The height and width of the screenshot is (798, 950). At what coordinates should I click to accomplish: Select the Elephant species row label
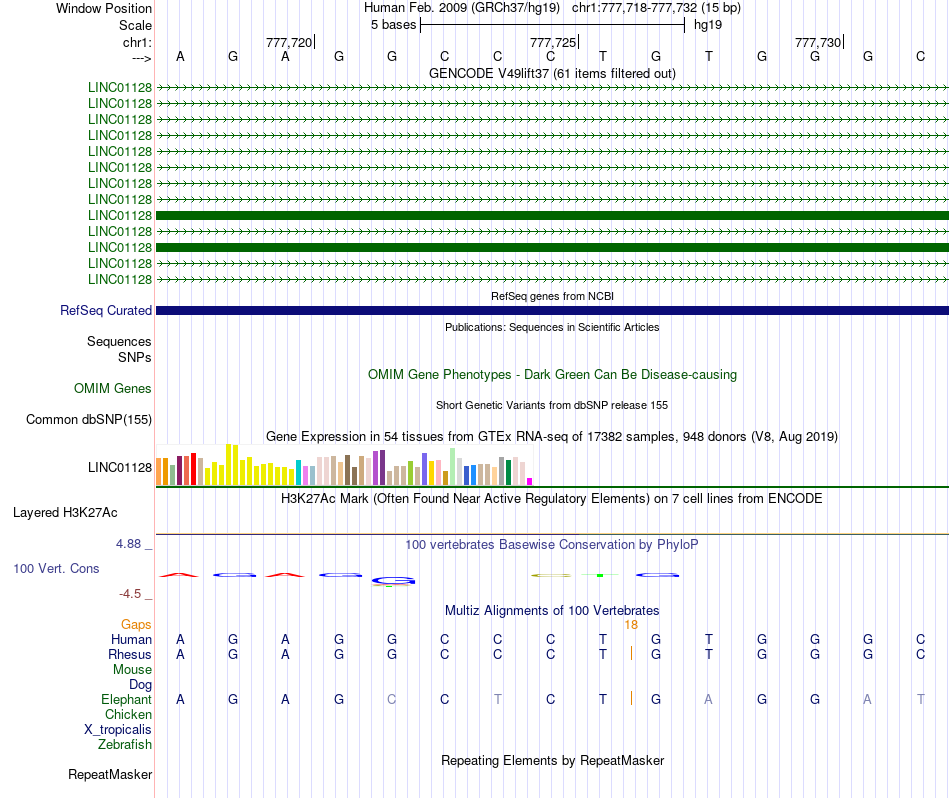126,699
